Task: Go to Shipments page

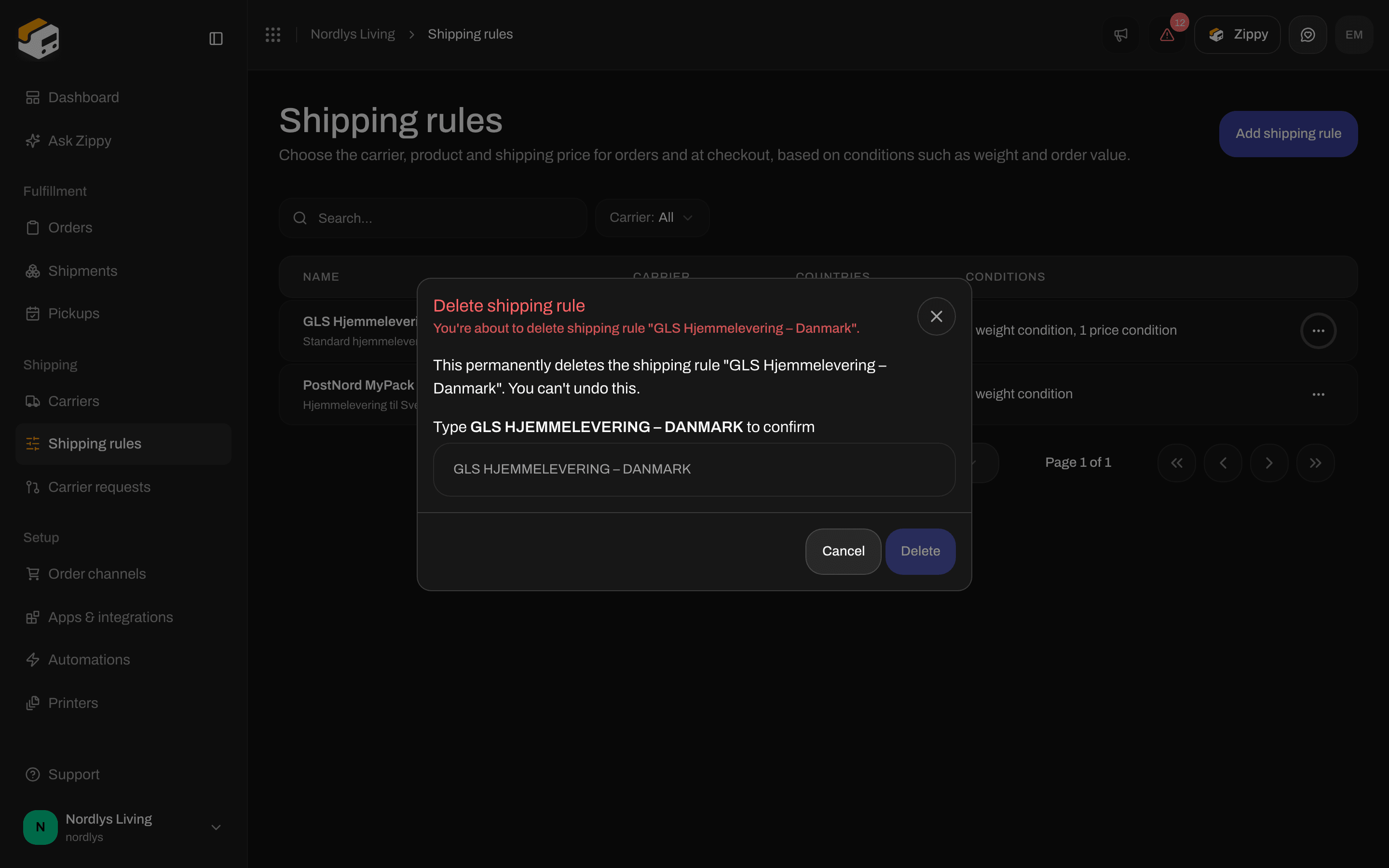Action: 123,271
